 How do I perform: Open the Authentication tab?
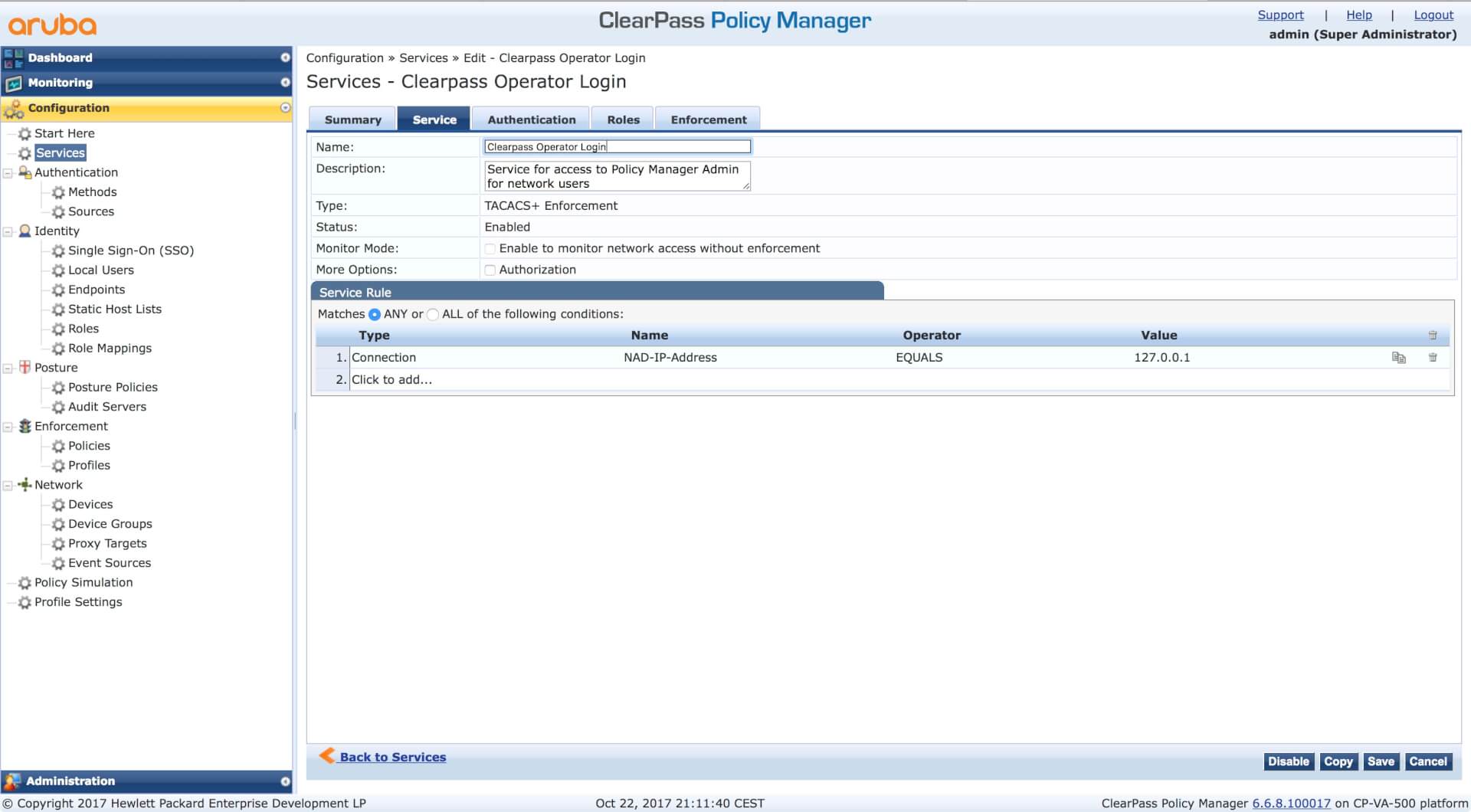(531, 120)
